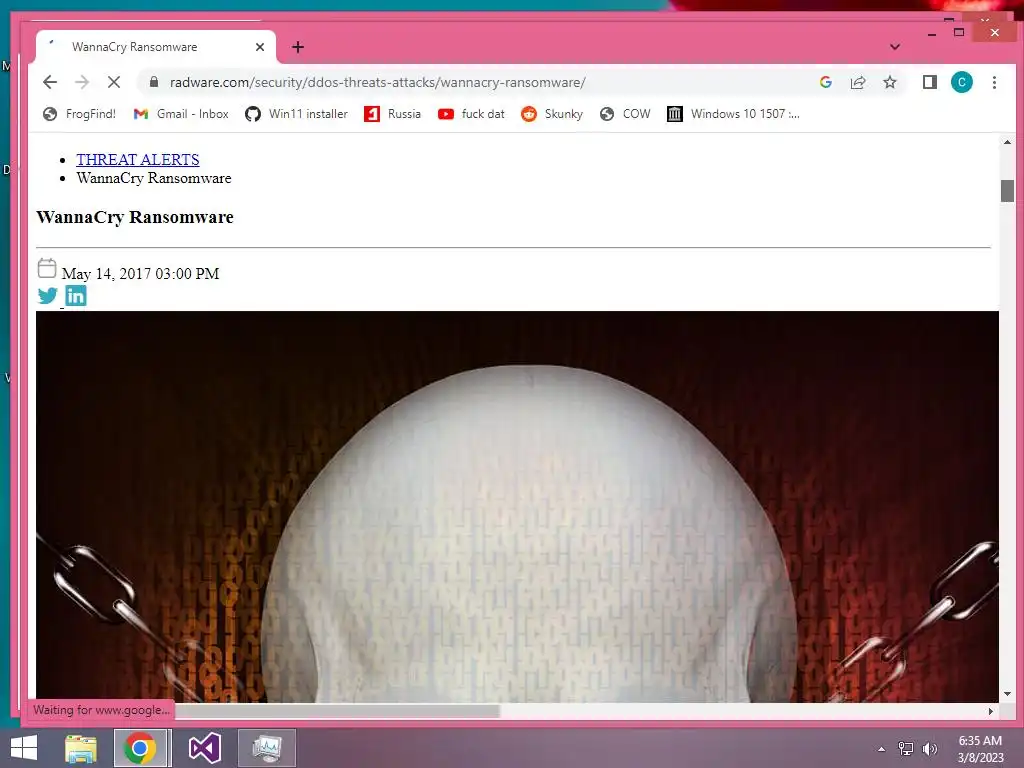The height and width of the screenshot is (768, 1024).
Task: Click the Google icon in address bar
Action: tap(825, 82)
